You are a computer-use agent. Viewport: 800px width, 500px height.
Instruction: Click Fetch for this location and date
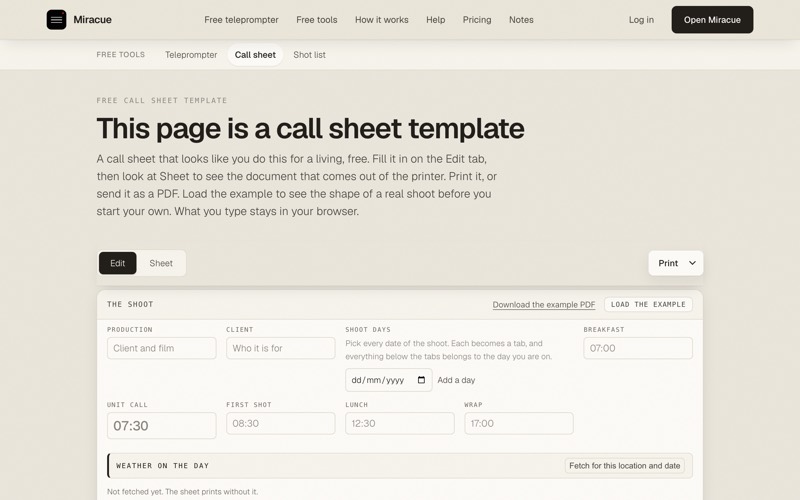[624, 466]
